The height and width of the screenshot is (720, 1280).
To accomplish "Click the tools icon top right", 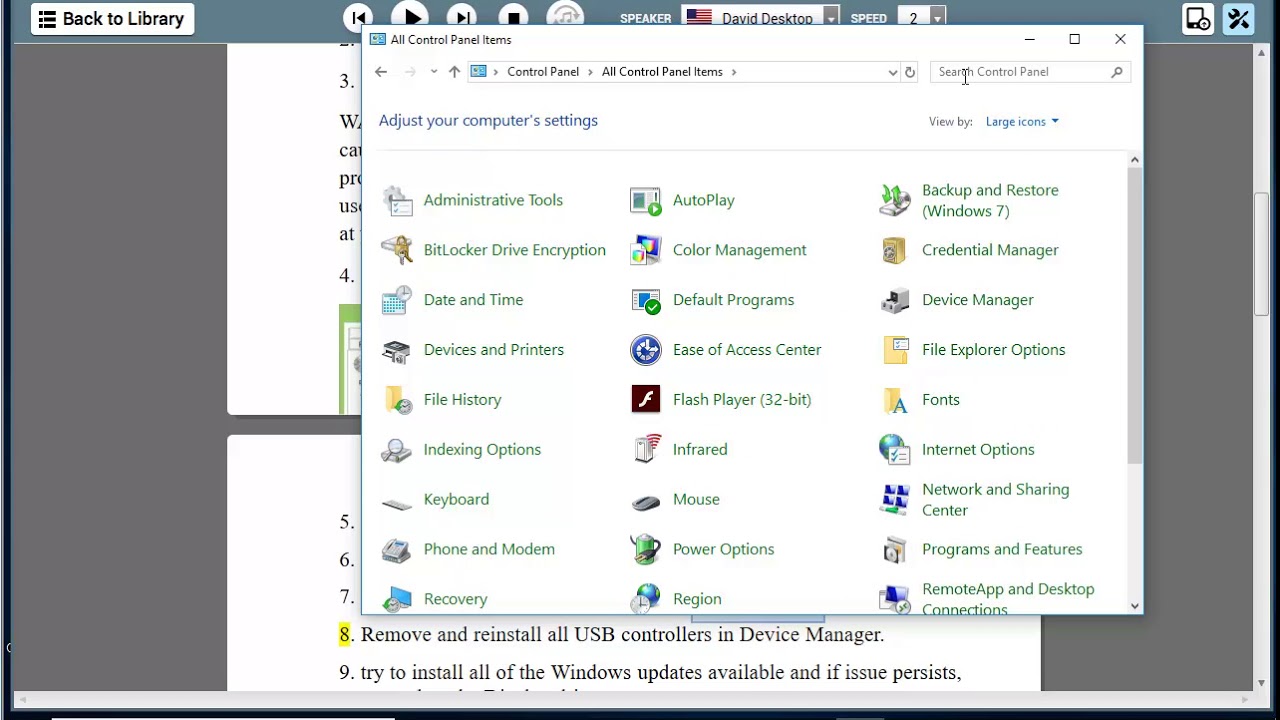I will (x=1238, y=19).
